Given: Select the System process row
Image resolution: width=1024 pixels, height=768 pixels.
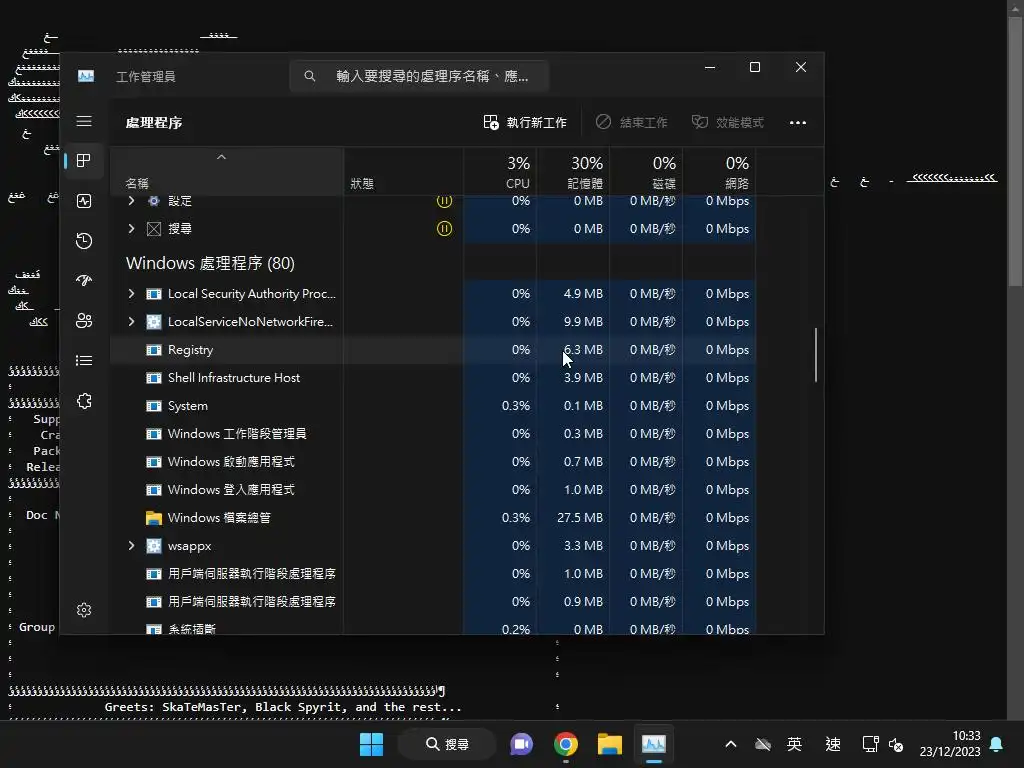Looking at the screenshot, I should 432,406.
